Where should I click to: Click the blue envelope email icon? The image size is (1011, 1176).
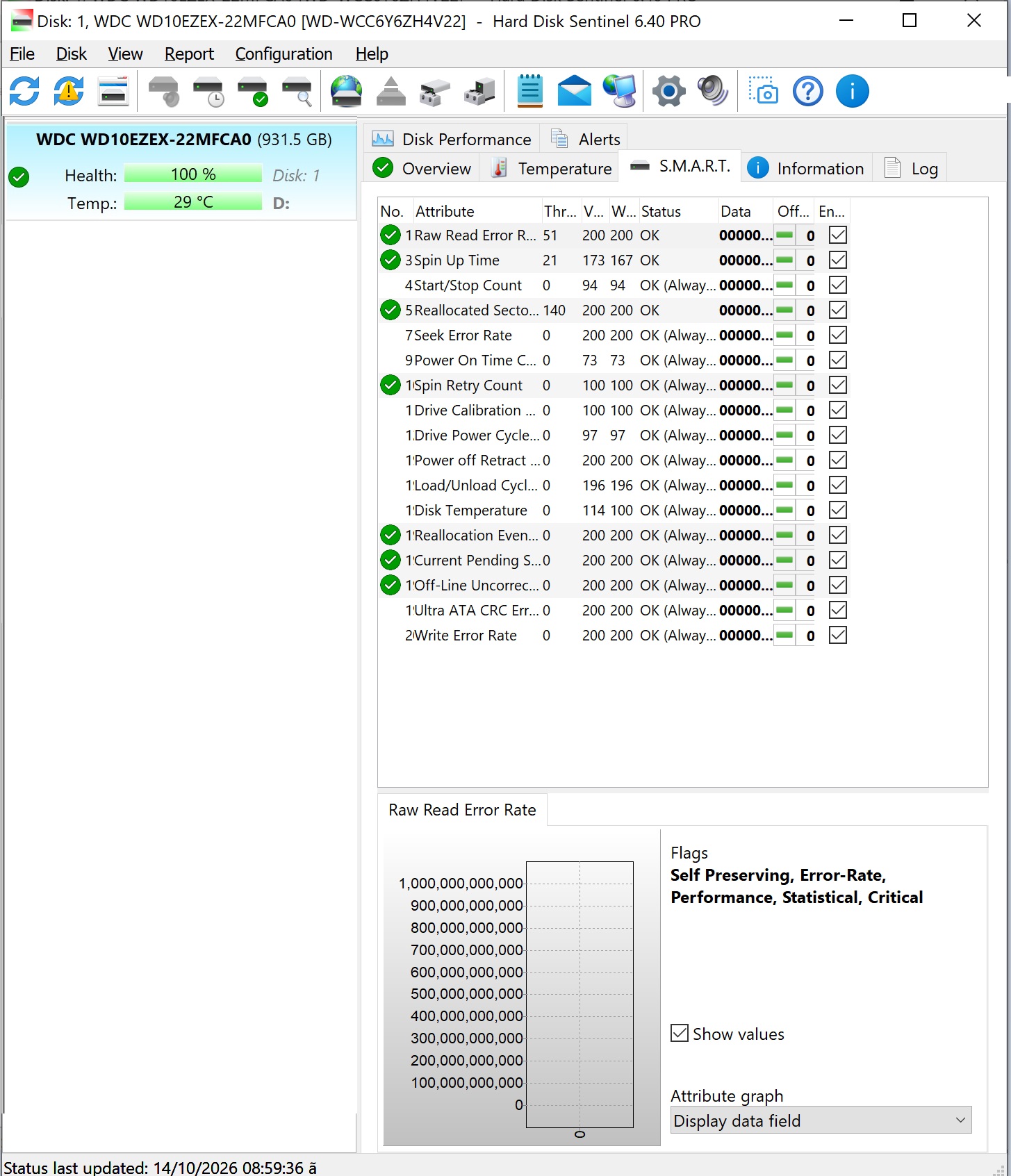tap(575, 91)
